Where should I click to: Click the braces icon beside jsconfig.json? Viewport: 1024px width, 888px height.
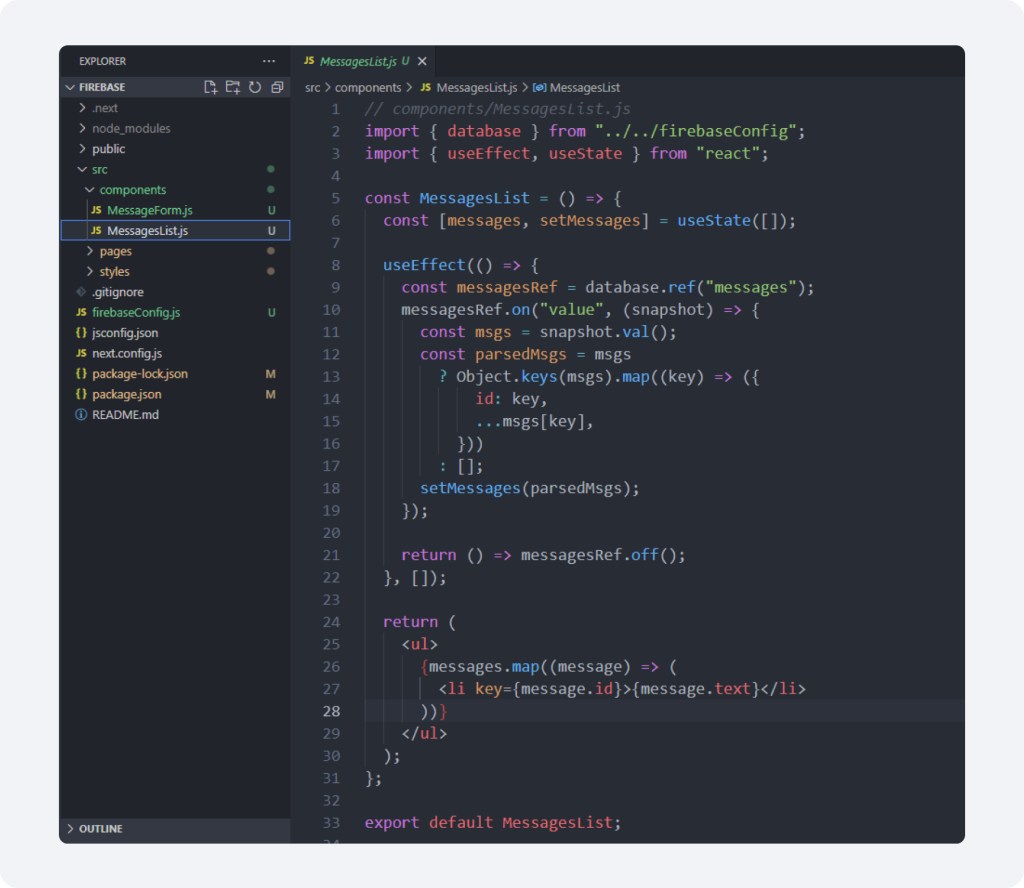[x=81, y=332]
